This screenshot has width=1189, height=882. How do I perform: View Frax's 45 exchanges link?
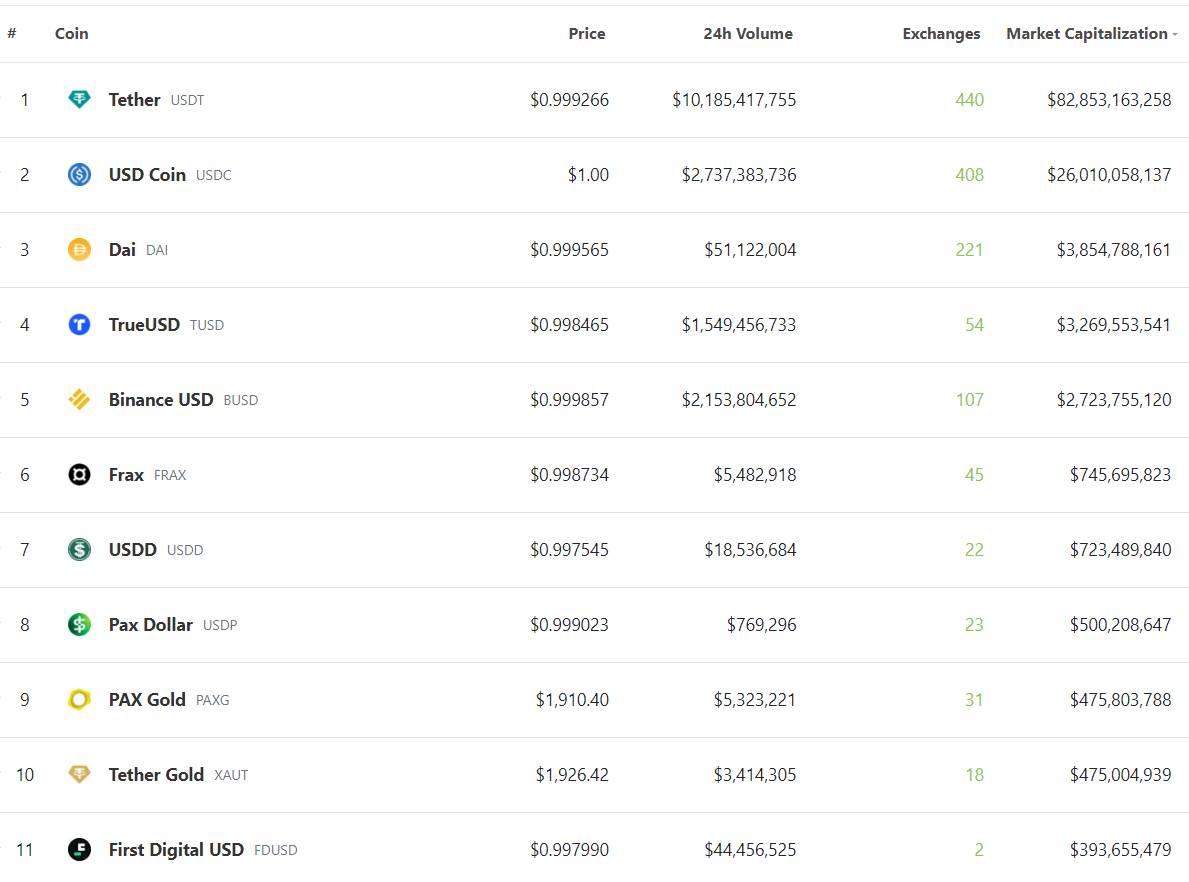(x=974, y=475)
